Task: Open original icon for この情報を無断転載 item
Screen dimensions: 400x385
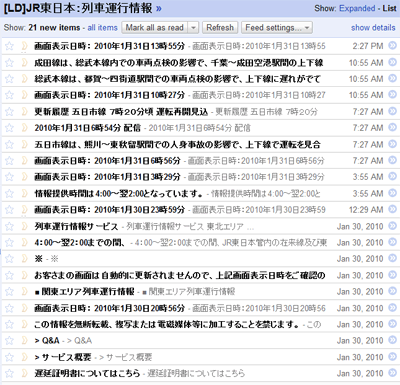Action: pos(393,323)
